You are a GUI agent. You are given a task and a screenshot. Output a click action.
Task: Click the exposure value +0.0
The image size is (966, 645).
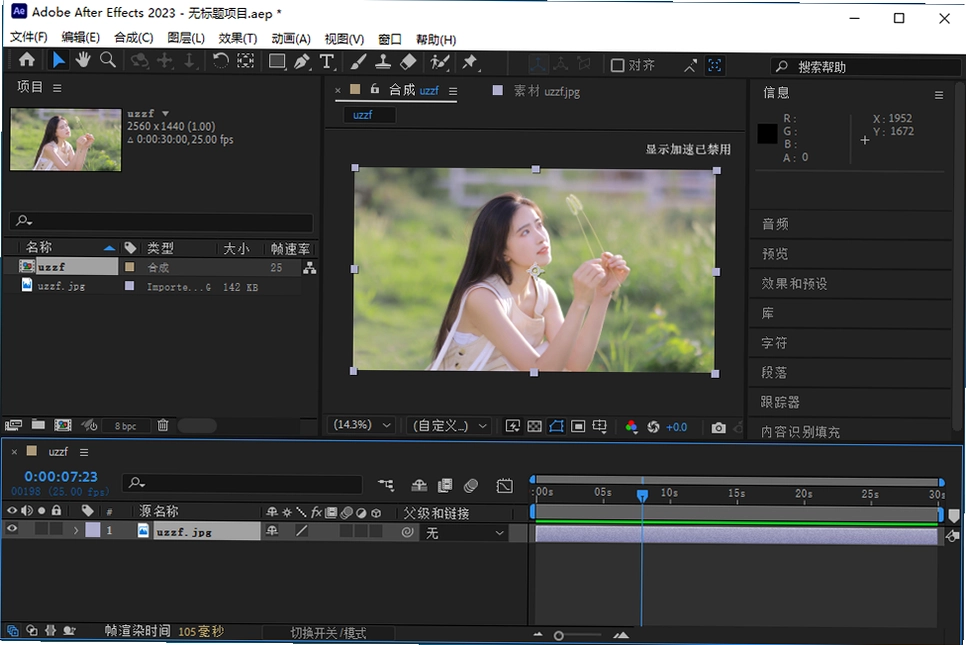coord(676,427)
